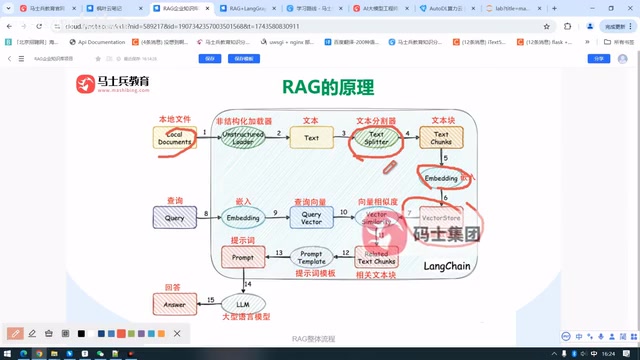
Task: Click the note's back chevron icon
Action: [9, 59]
